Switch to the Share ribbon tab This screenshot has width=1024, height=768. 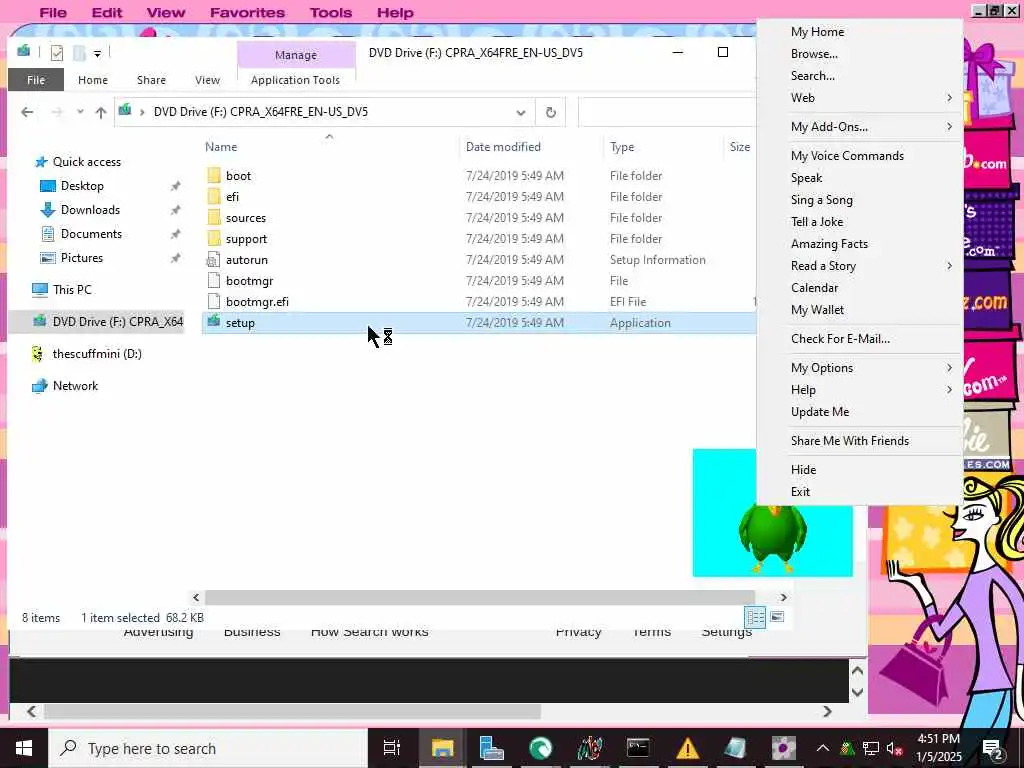coord(152,80)
